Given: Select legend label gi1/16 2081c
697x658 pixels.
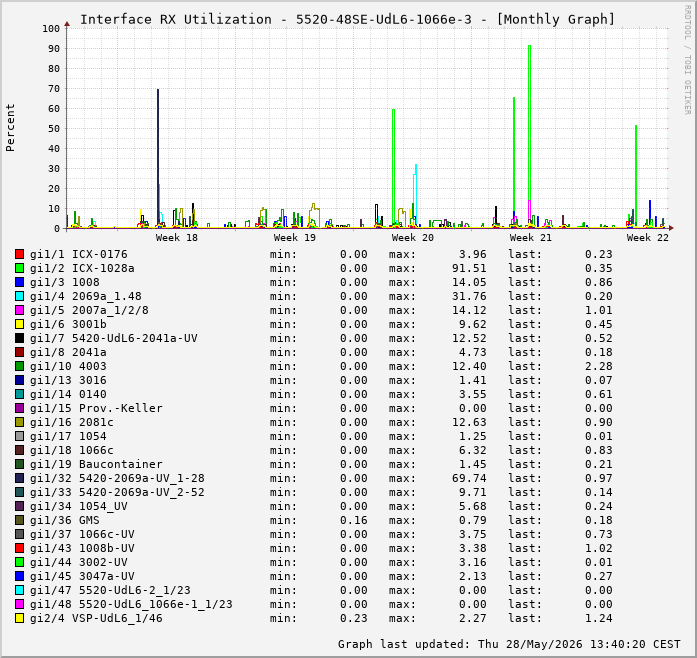Looking at the screenshot, I should [72, 422].
